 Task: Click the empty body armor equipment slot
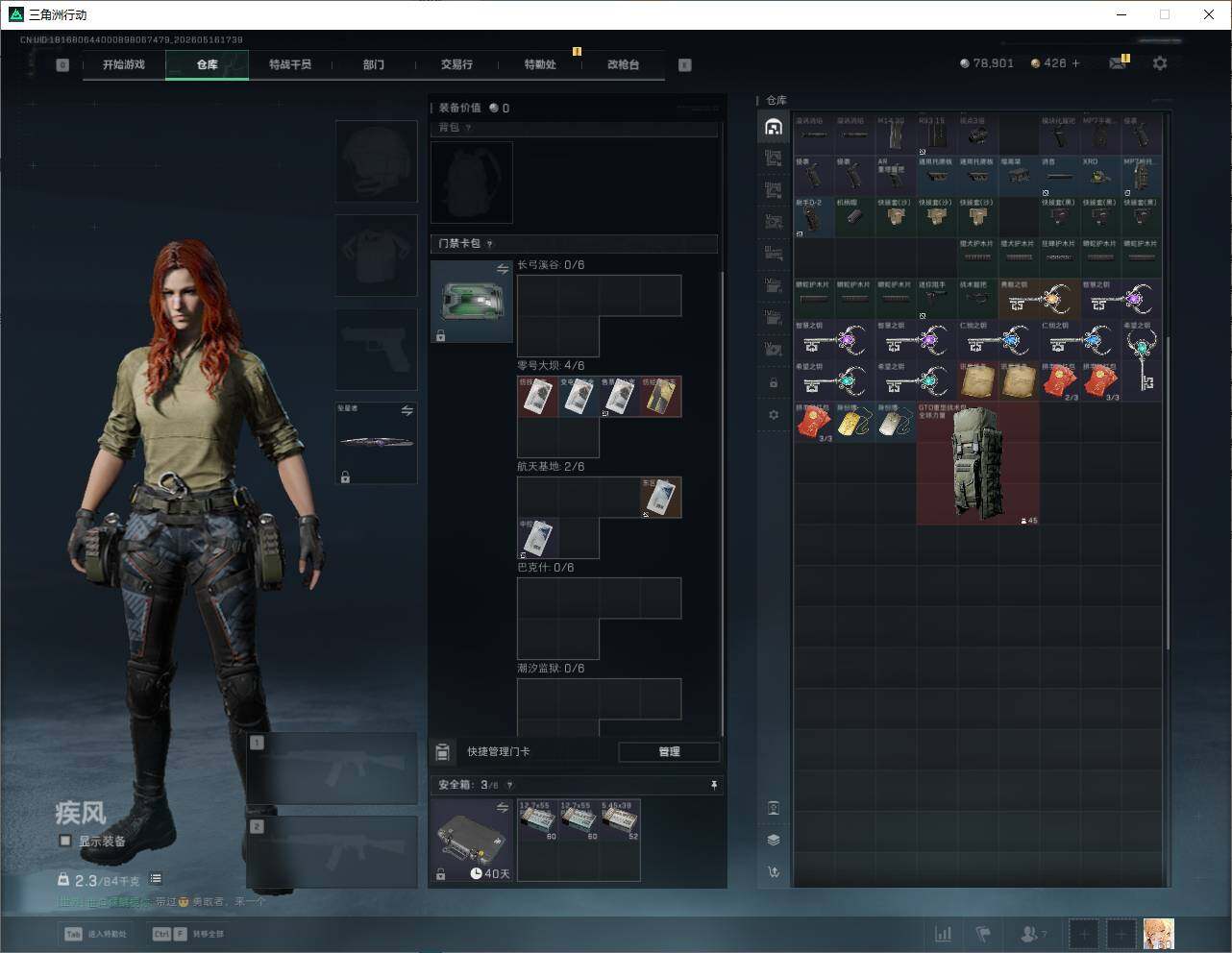click(x=376, y=255)
